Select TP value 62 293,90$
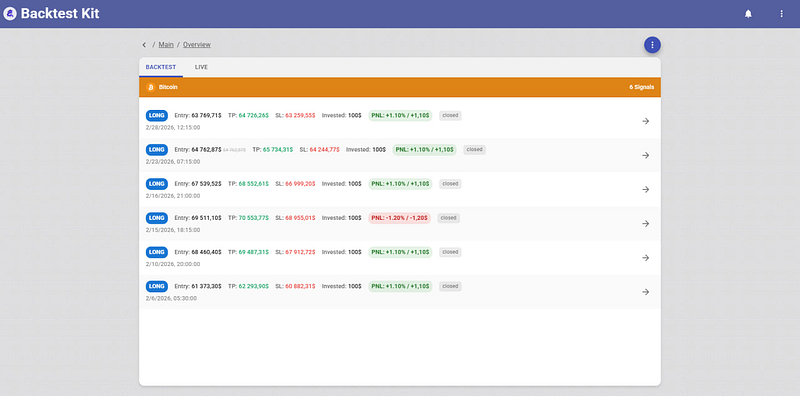 [254, 286]
